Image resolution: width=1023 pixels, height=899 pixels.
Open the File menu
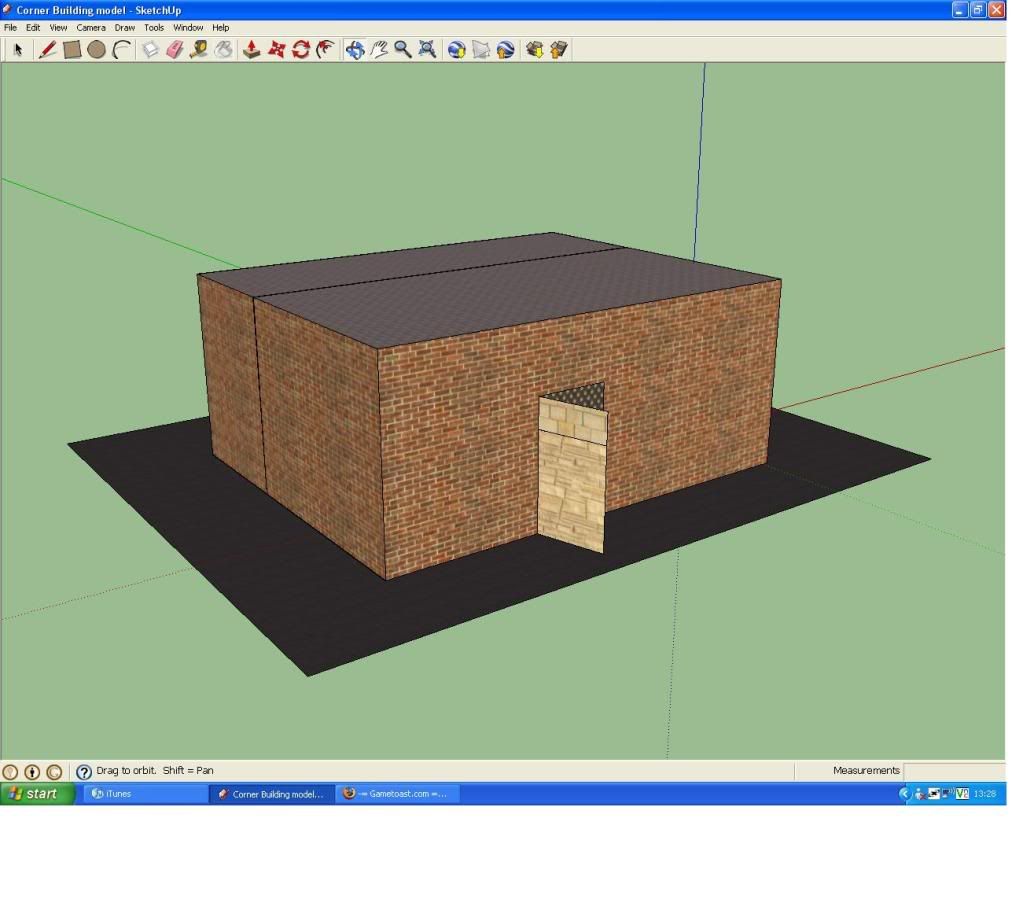coord(10,27)
